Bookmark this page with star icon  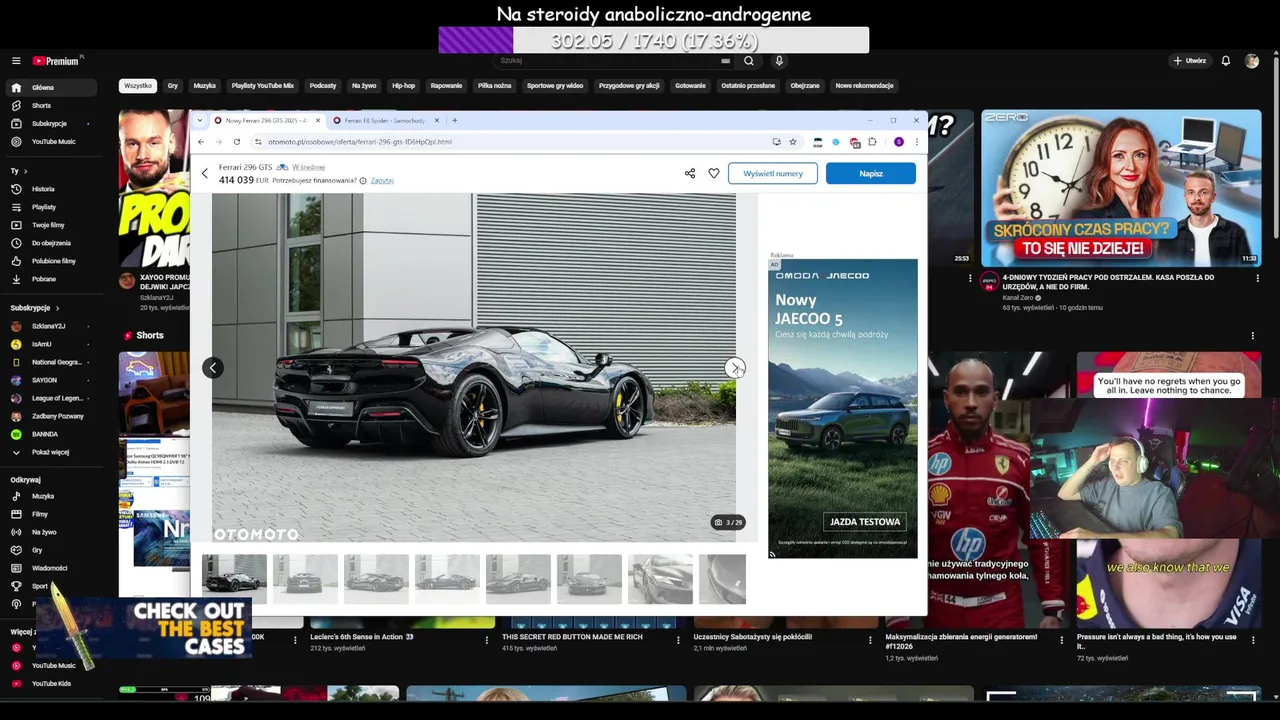(x=793, y=142)
